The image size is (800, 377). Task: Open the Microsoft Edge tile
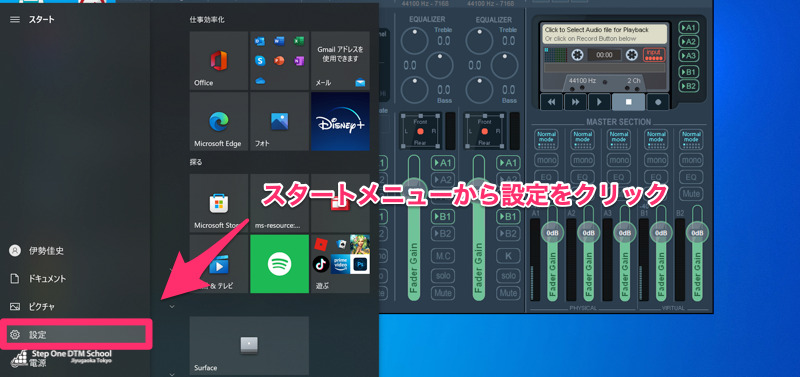click(x=219, y=121)
